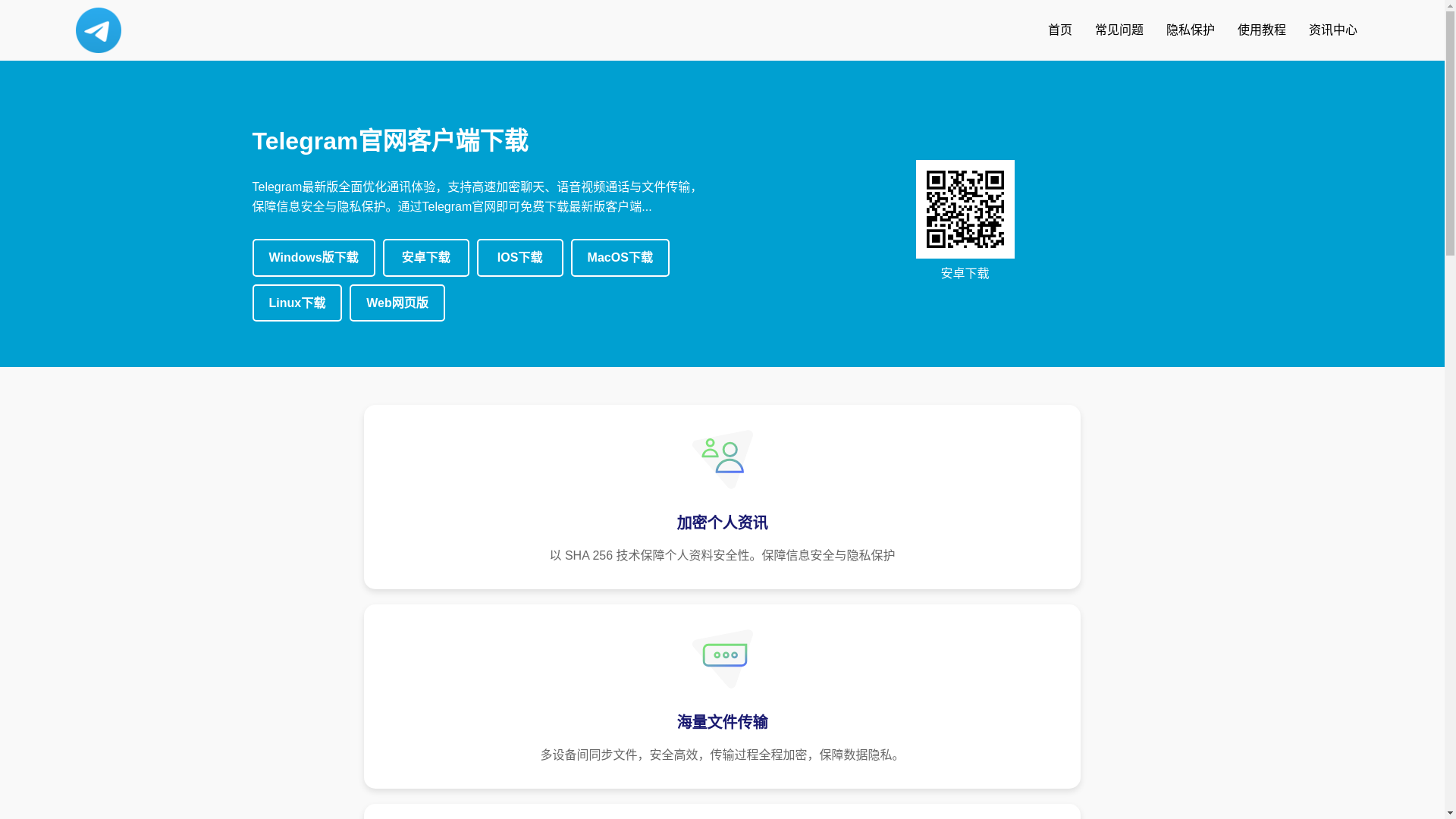Click the 海量文件传输 card title
Image resolution: width=1456 pixels, height=819 pixels.
[722, 722]
